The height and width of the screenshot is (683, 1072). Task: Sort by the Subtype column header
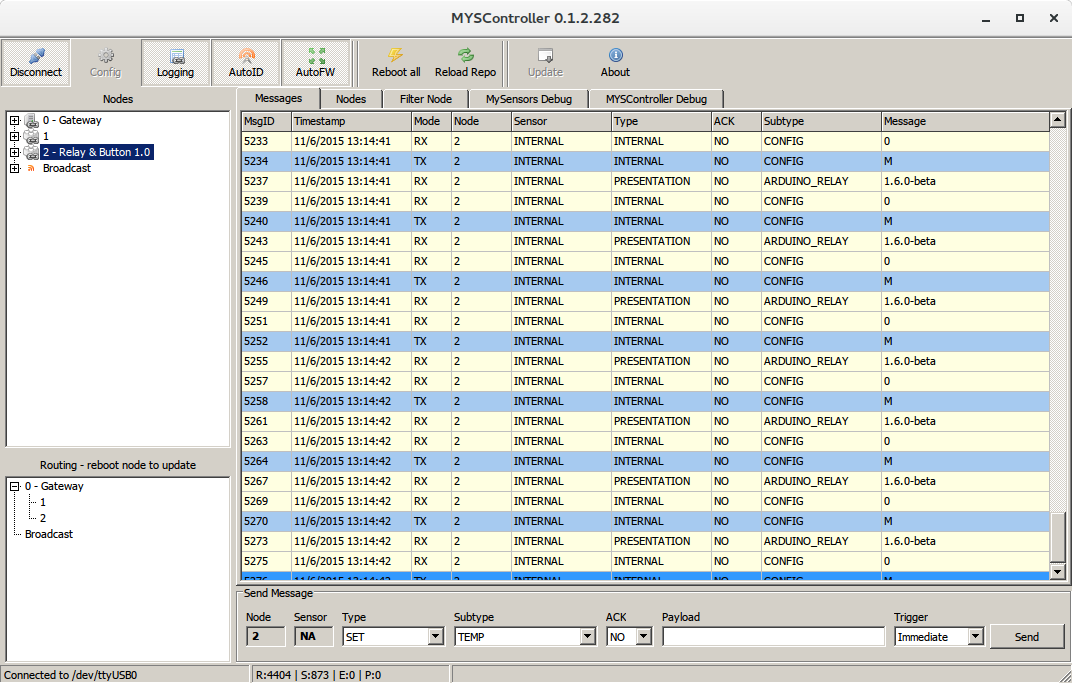pyautogui.click(x=821, y=121)
